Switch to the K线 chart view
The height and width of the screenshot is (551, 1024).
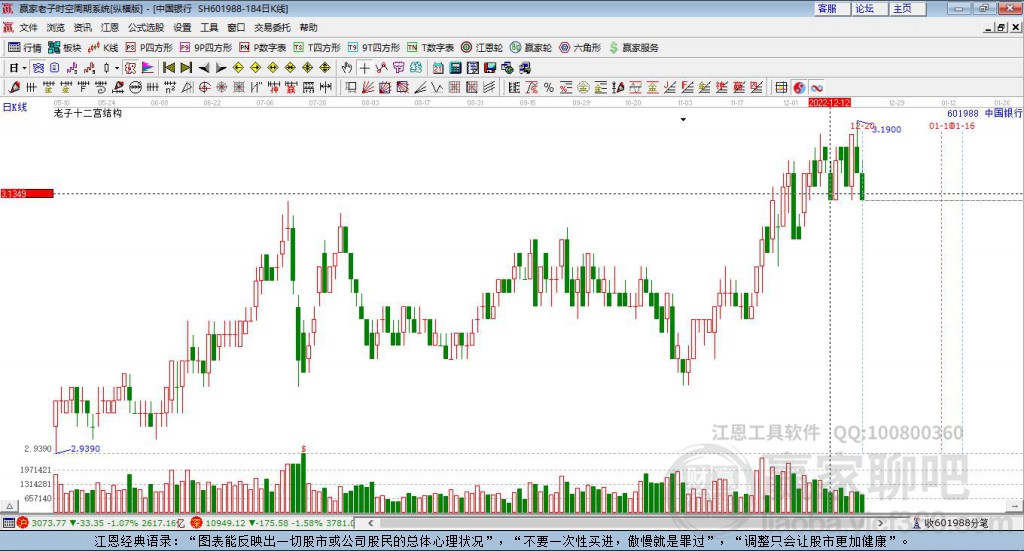(103, 48)
